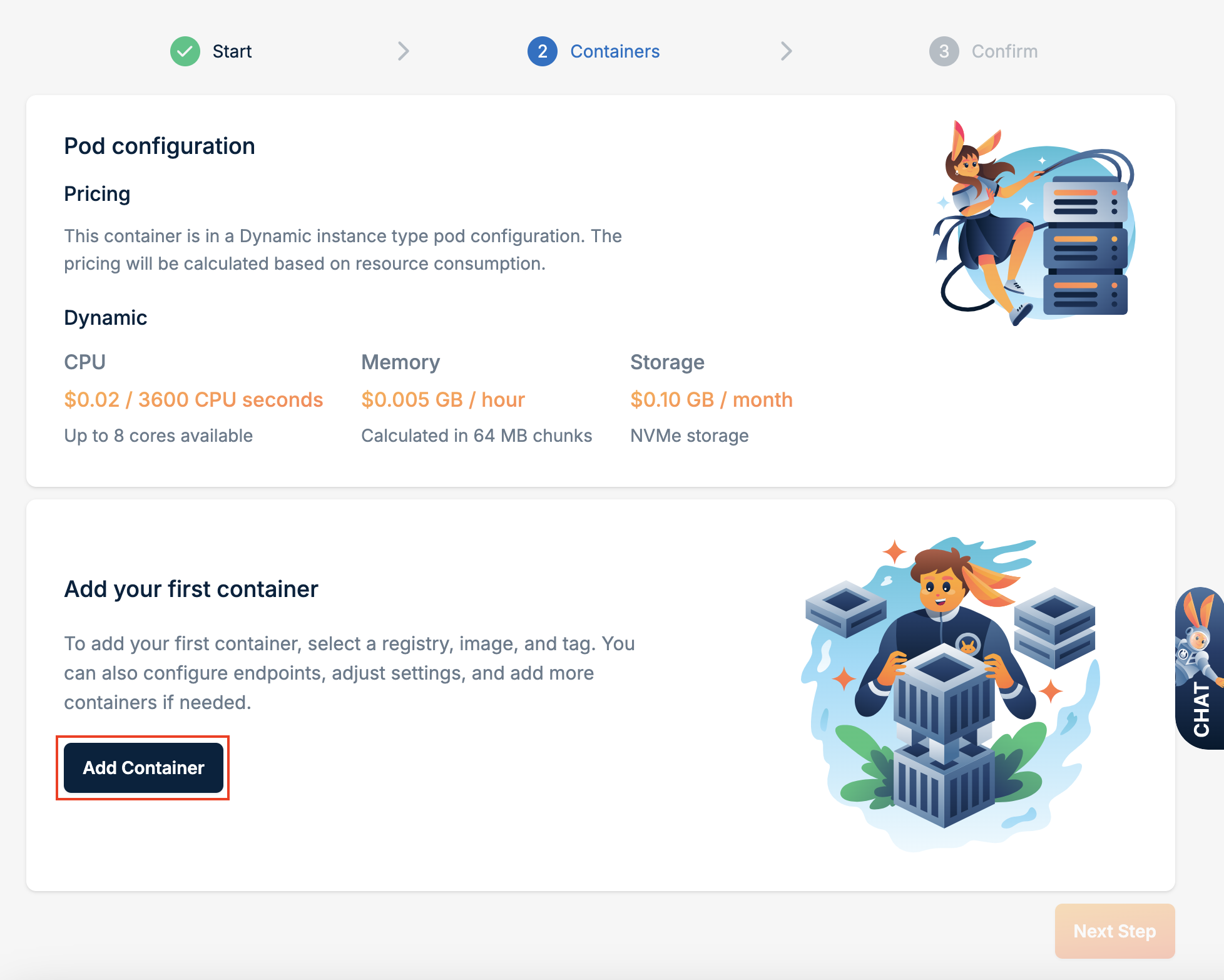Click the step 3 number circle
1224x980 pixels.
tap(944, 51)
